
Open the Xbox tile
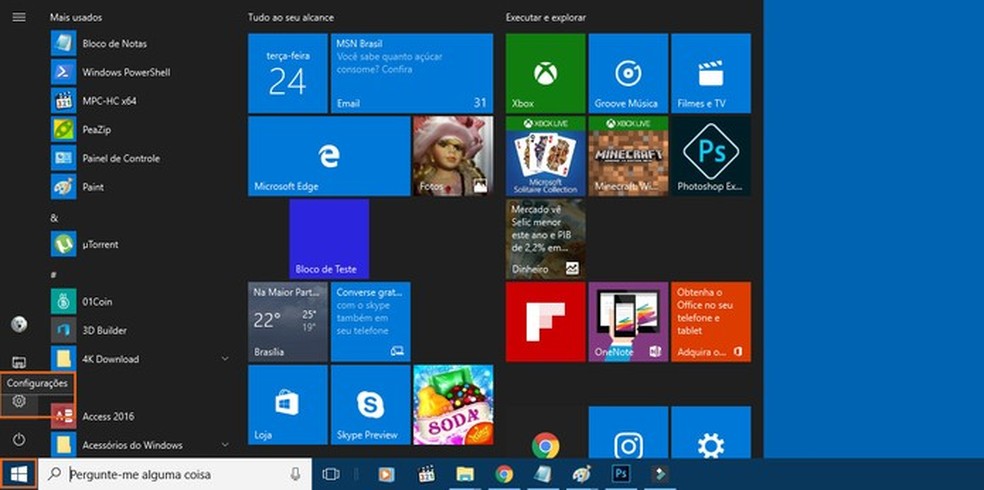tap(545, 73)
